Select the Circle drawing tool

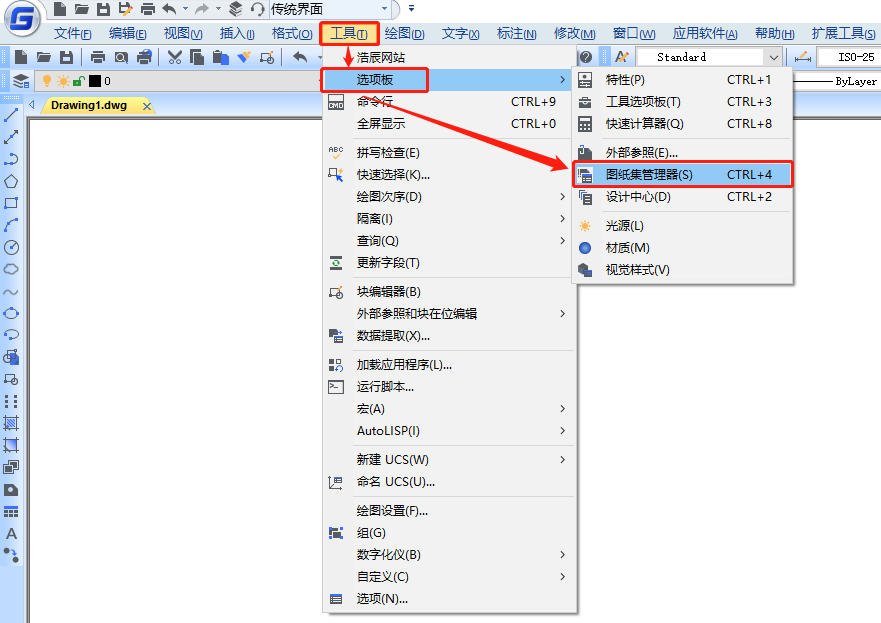[x=11, y=246]
